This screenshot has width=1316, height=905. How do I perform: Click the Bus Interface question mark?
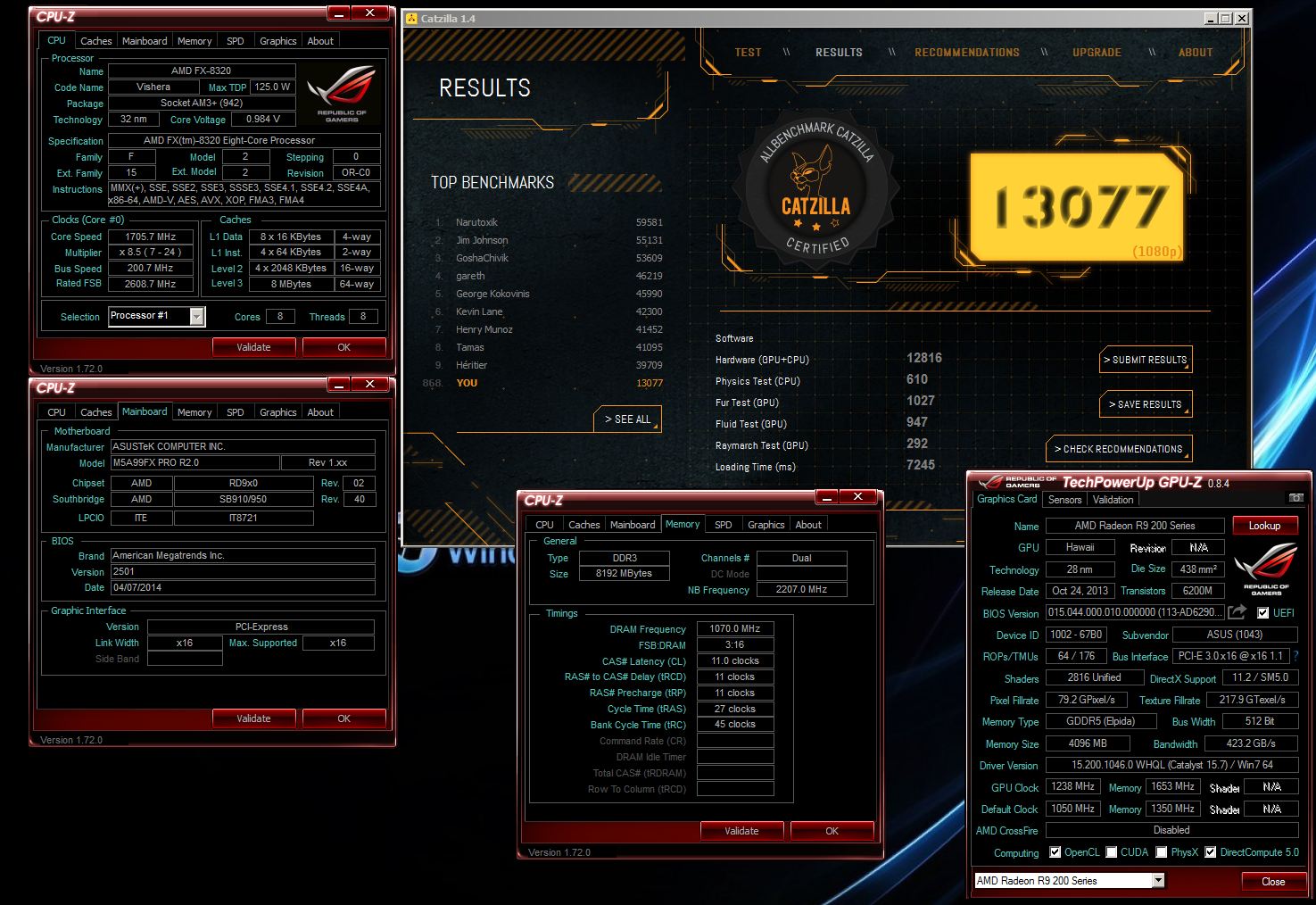1295,656
